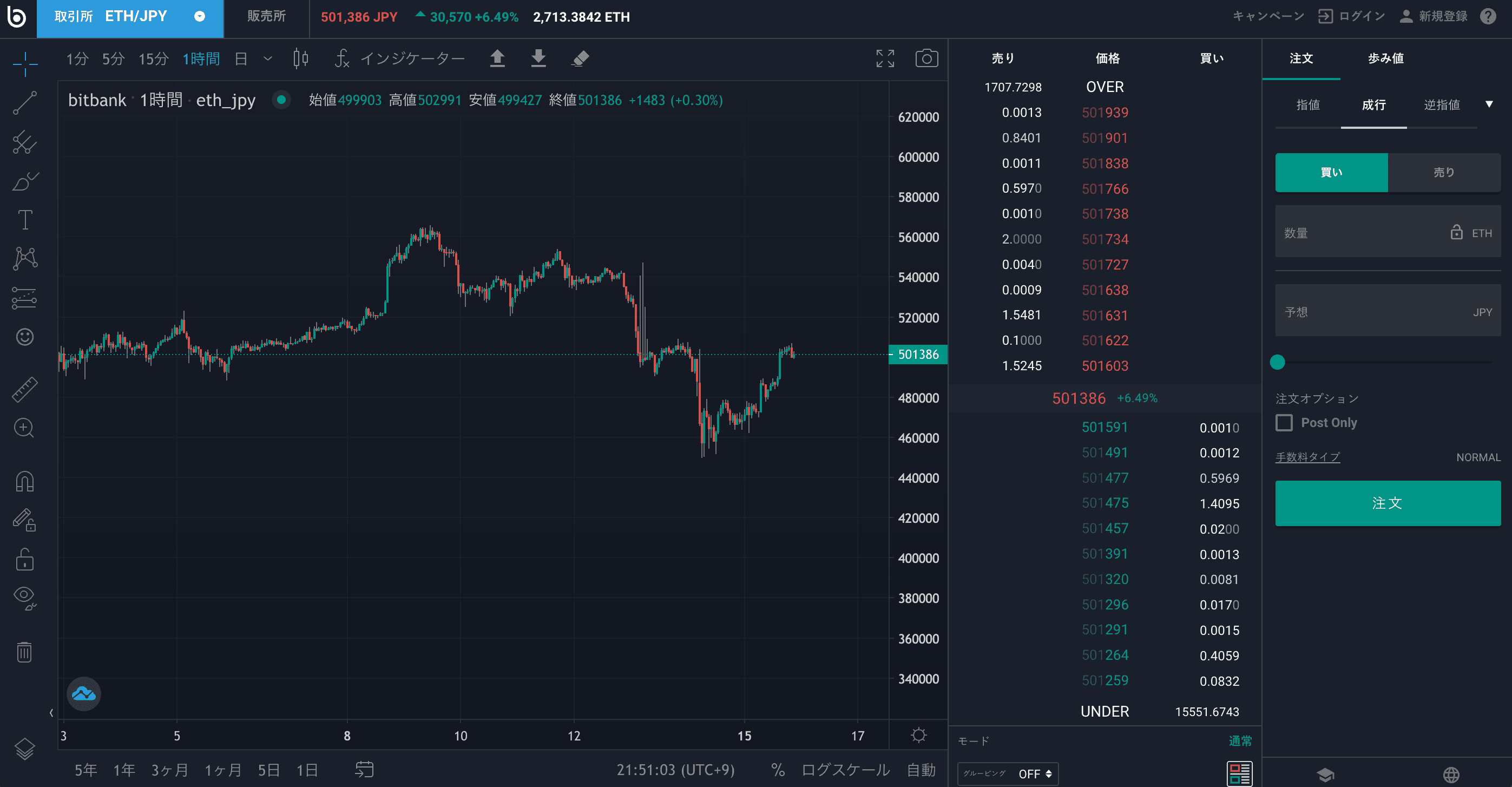Open the grouping OFF dropdown

(1035, 773)
